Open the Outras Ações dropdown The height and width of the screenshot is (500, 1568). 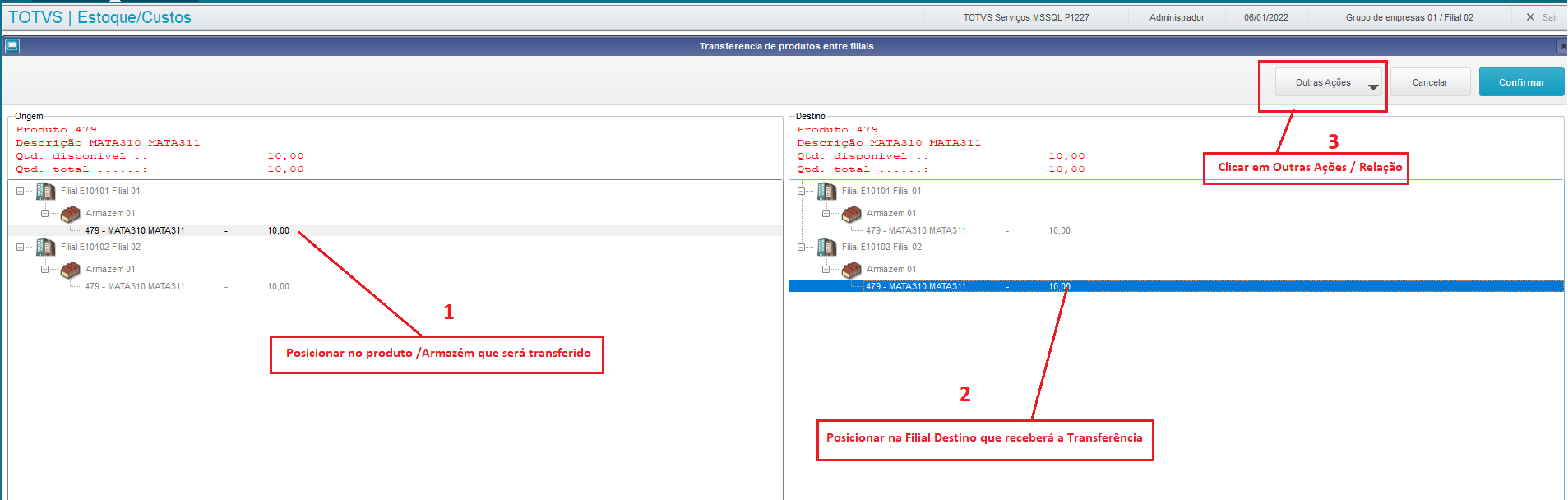(x=1329, y=82)
